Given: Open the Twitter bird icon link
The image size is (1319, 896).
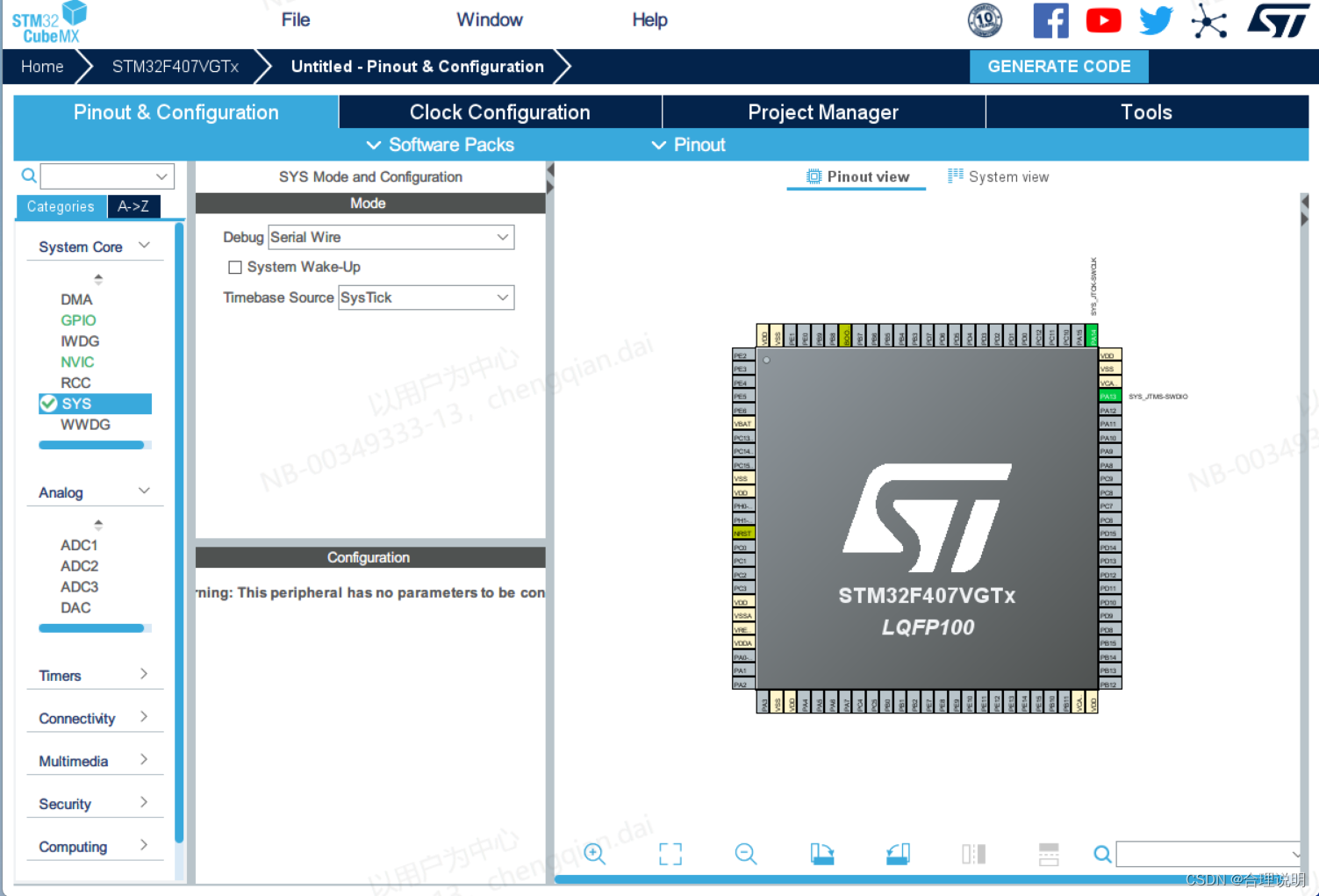Looking at the screenshot, I should (1156, 20).
